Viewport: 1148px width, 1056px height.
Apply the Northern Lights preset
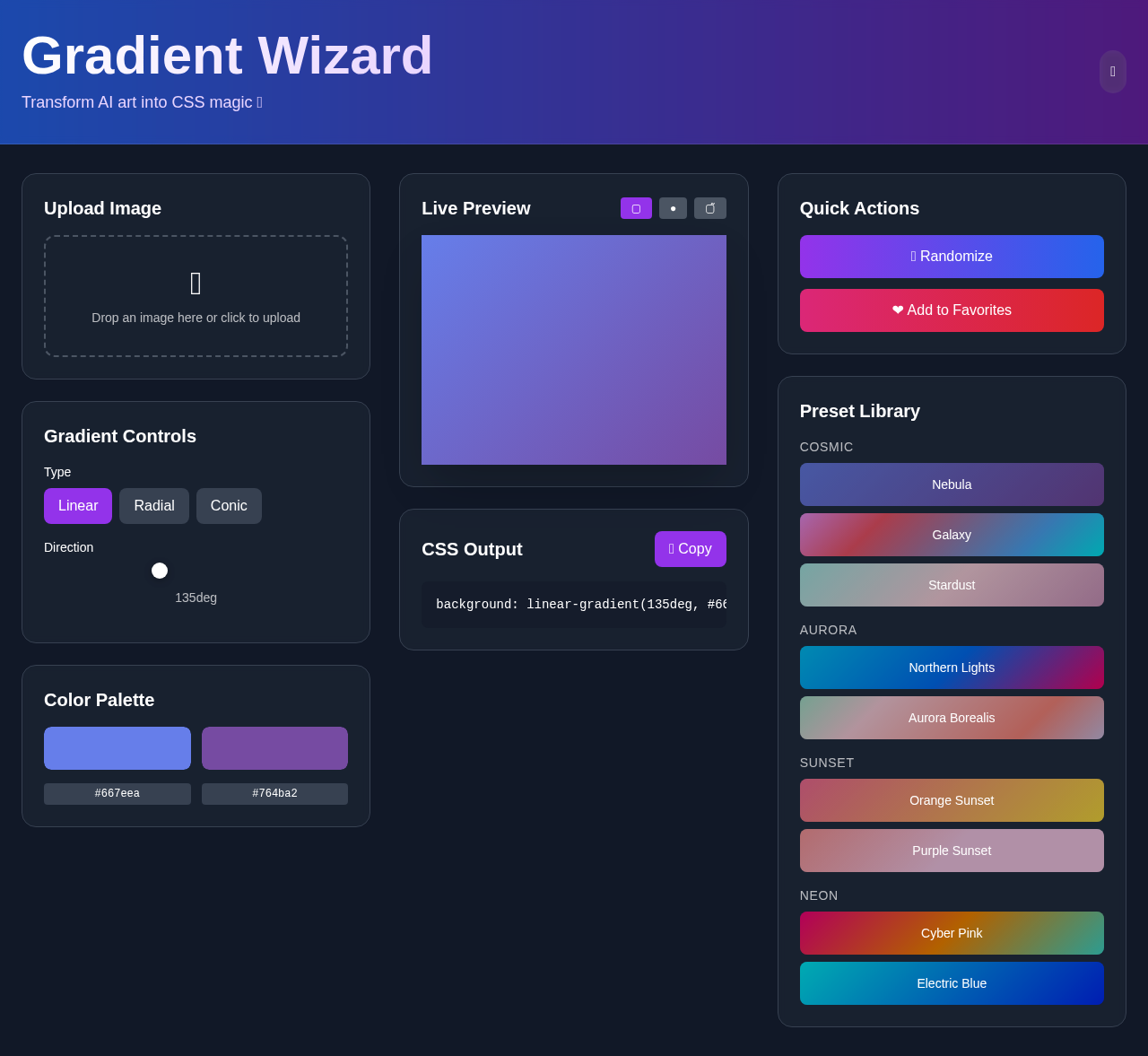point(952,668)
